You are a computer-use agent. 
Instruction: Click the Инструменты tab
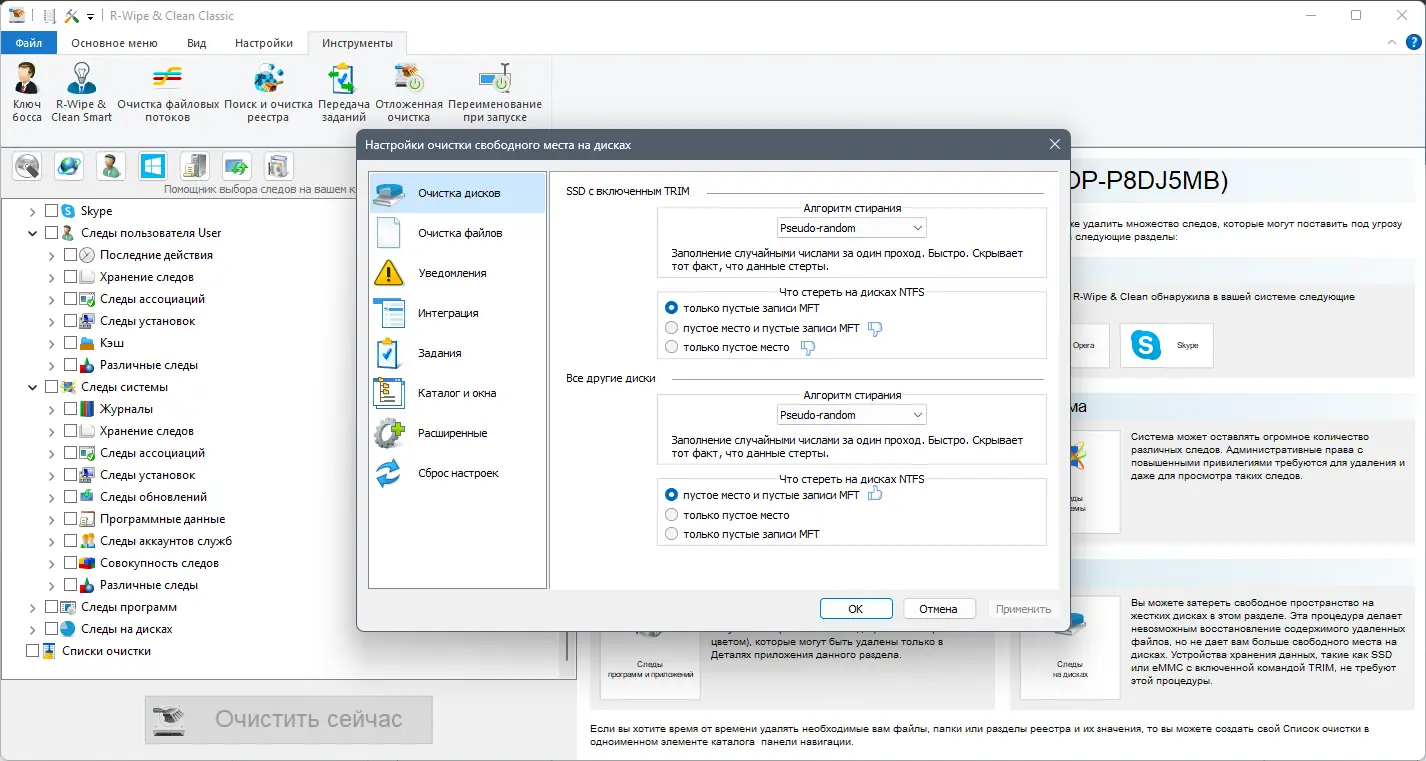357,43
